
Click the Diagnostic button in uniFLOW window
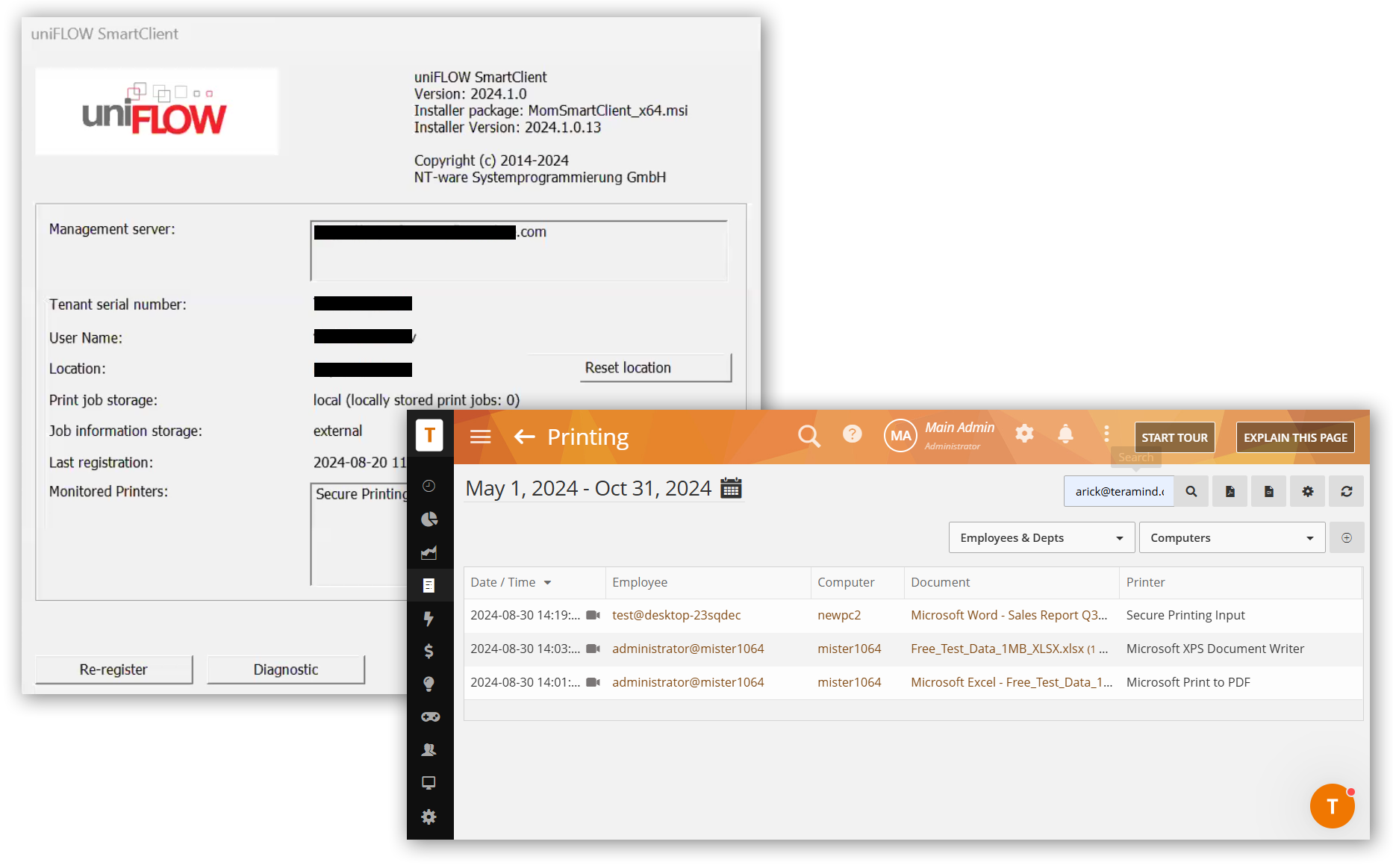tap(286, 669)
